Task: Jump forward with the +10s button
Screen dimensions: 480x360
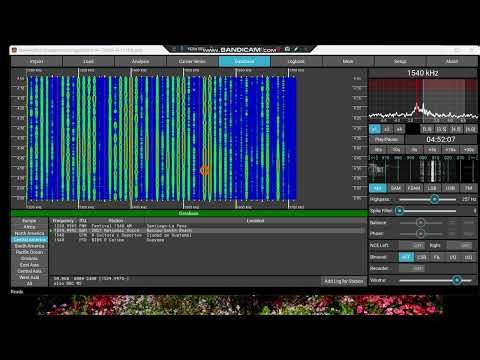Action: (x=451, y=150)
